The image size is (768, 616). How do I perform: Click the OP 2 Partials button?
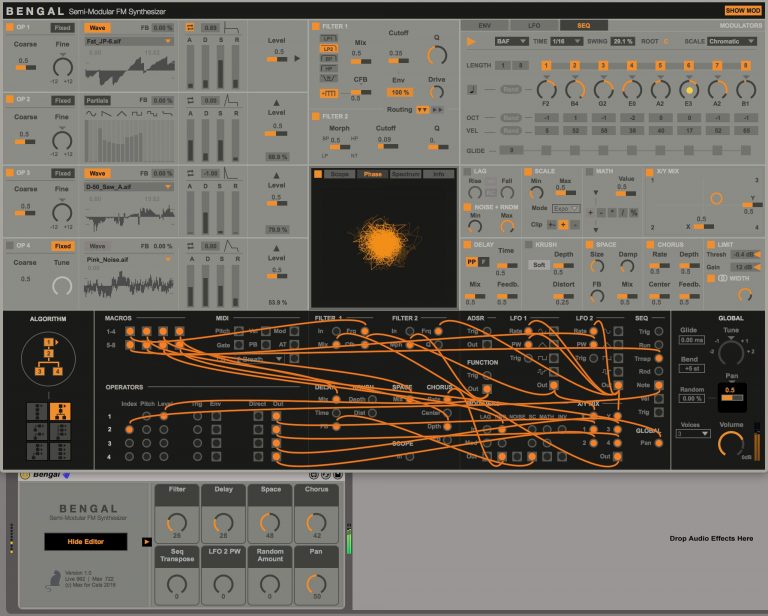click(x=97, y=100)
